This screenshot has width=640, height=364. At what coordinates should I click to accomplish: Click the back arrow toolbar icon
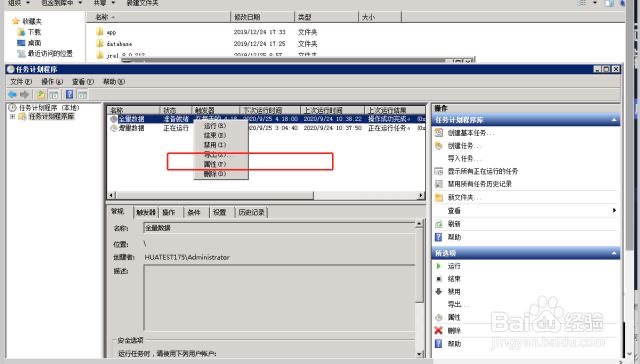point(12,95)
